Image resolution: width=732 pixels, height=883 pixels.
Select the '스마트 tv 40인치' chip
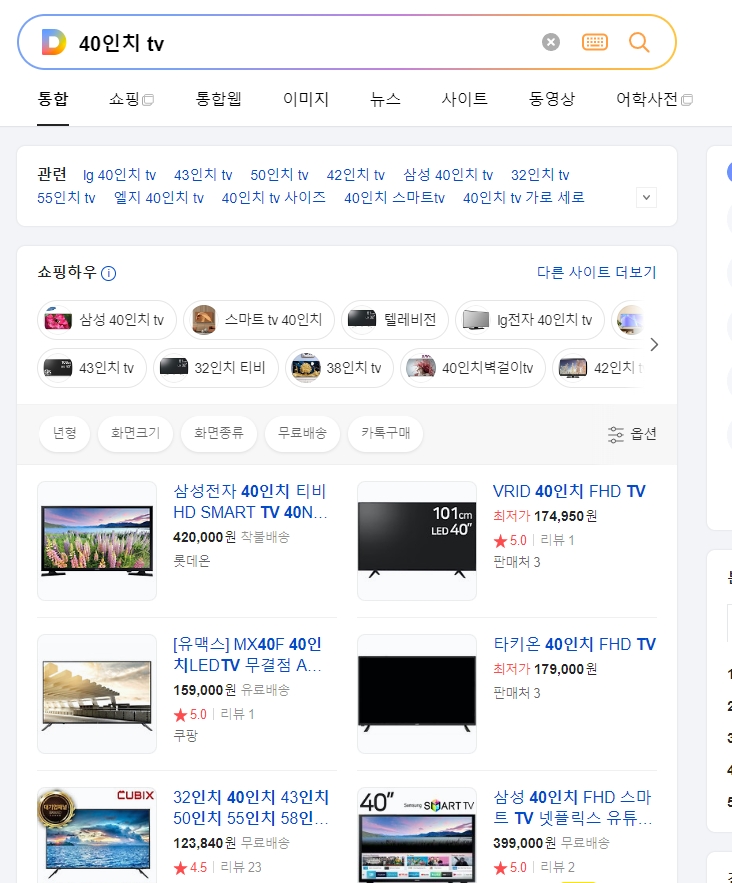point(259,320)
